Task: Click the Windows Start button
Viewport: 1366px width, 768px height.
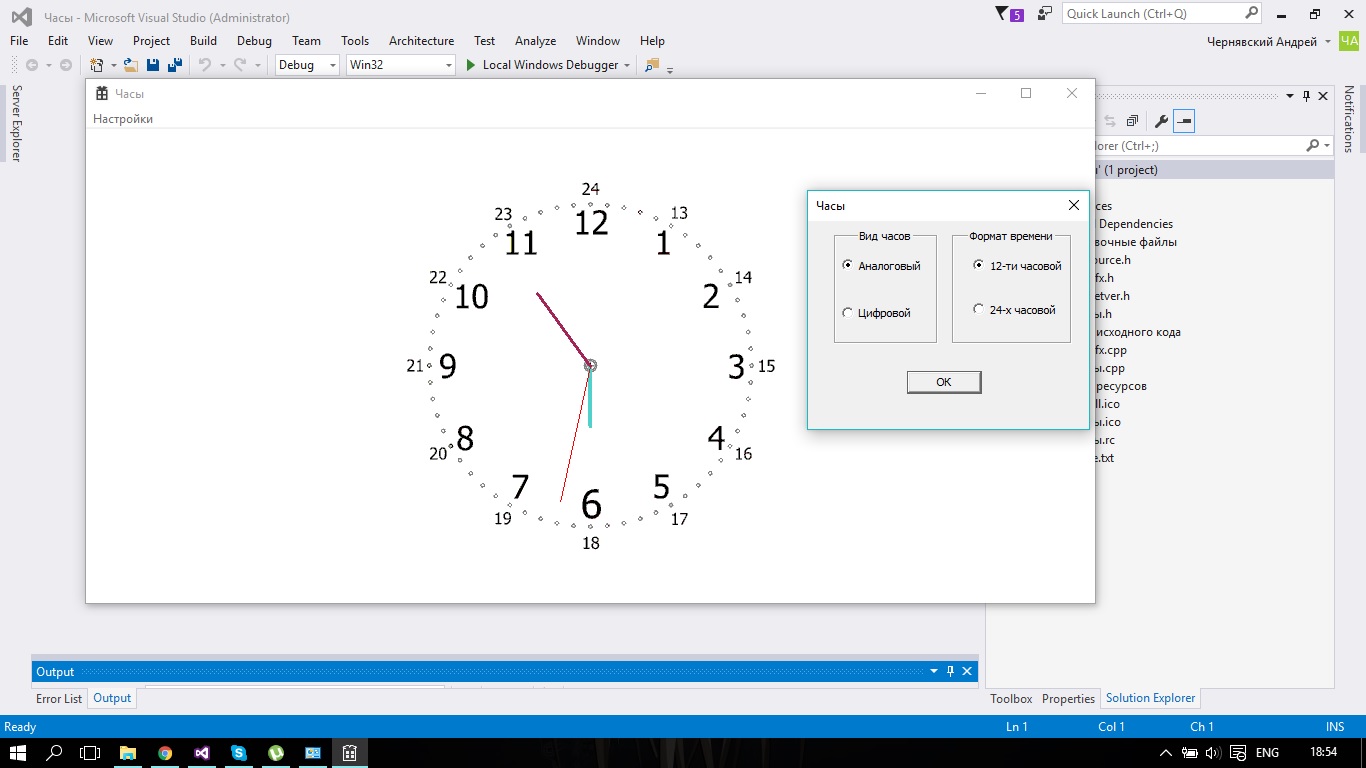Action: tap(19, 753)
